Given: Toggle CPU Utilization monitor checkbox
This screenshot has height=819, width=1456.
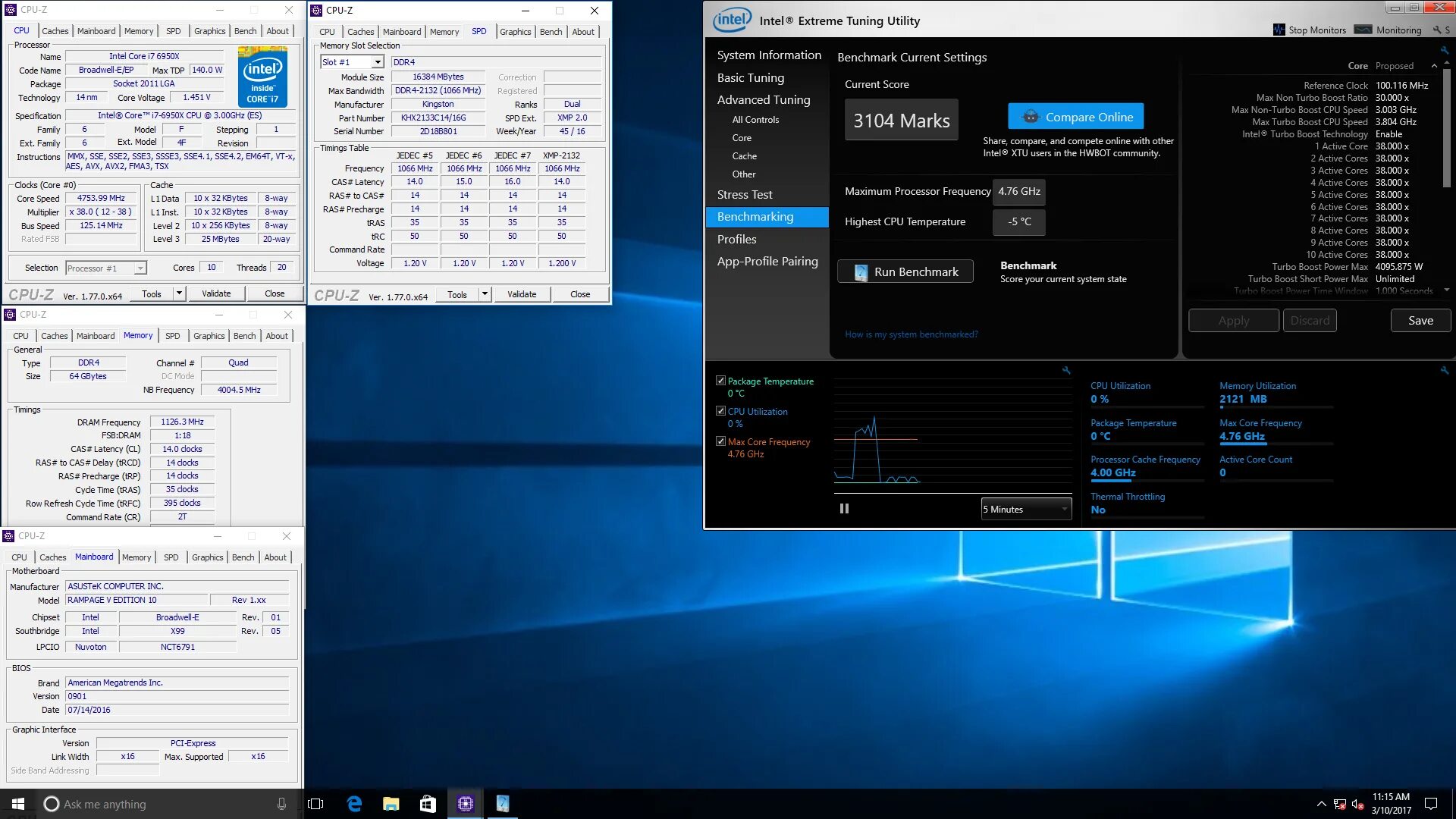Looking at the screenshot, I should click(x=720, y=411).
